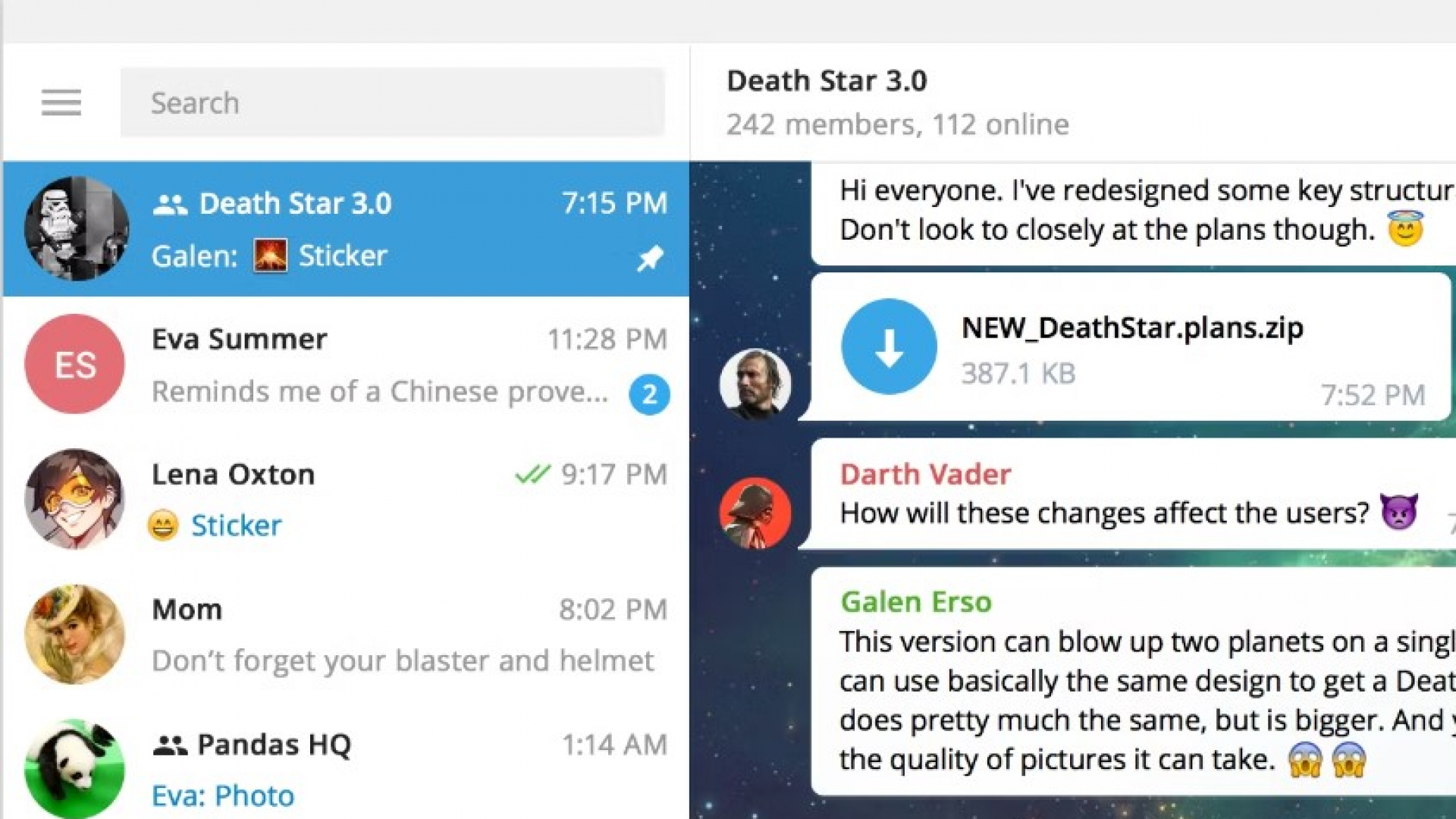Image resolution: width=1456 pixels, height=819 pixels.
Task: Click the pin icon on Death Star chat
Action: coord(650,259)
